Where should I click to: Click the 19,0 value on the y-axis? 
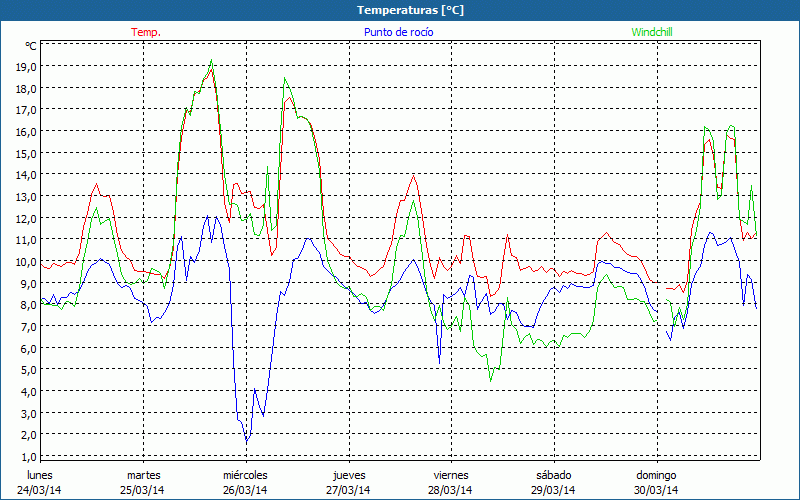click(26, 66)
